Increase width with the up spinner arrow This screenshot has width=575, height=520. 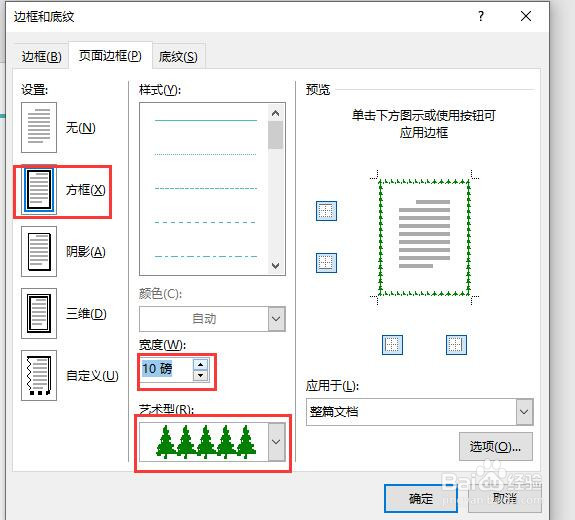(x=200, y=365)
